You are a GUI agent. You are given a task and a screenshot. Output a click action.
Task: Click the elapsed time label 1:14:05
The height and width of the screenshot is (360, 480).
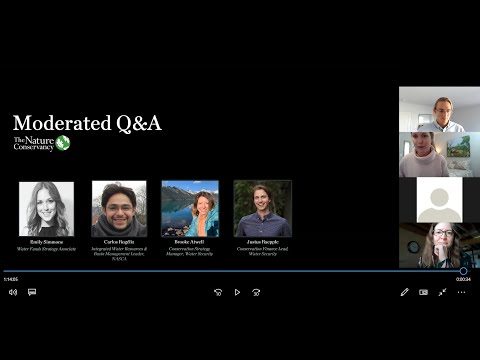pos(11,279)
